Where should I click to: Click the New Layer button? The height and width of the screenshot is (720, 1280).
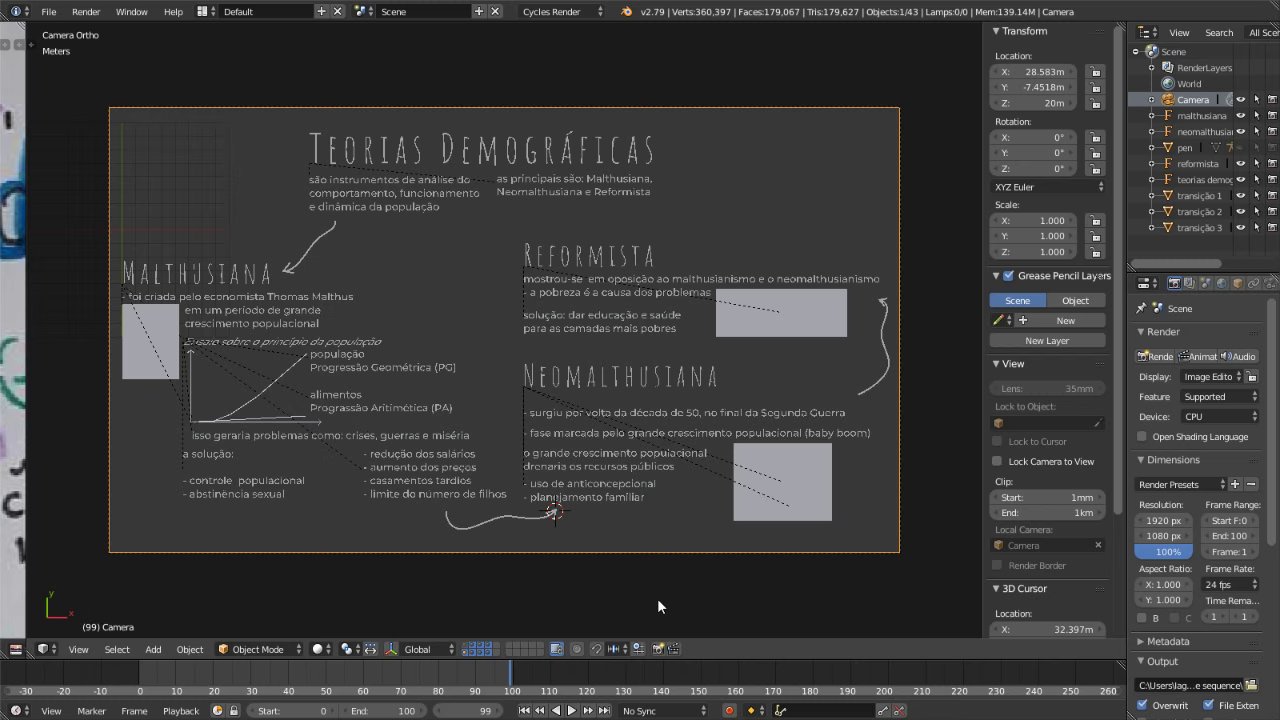(x=1047, y=341)
